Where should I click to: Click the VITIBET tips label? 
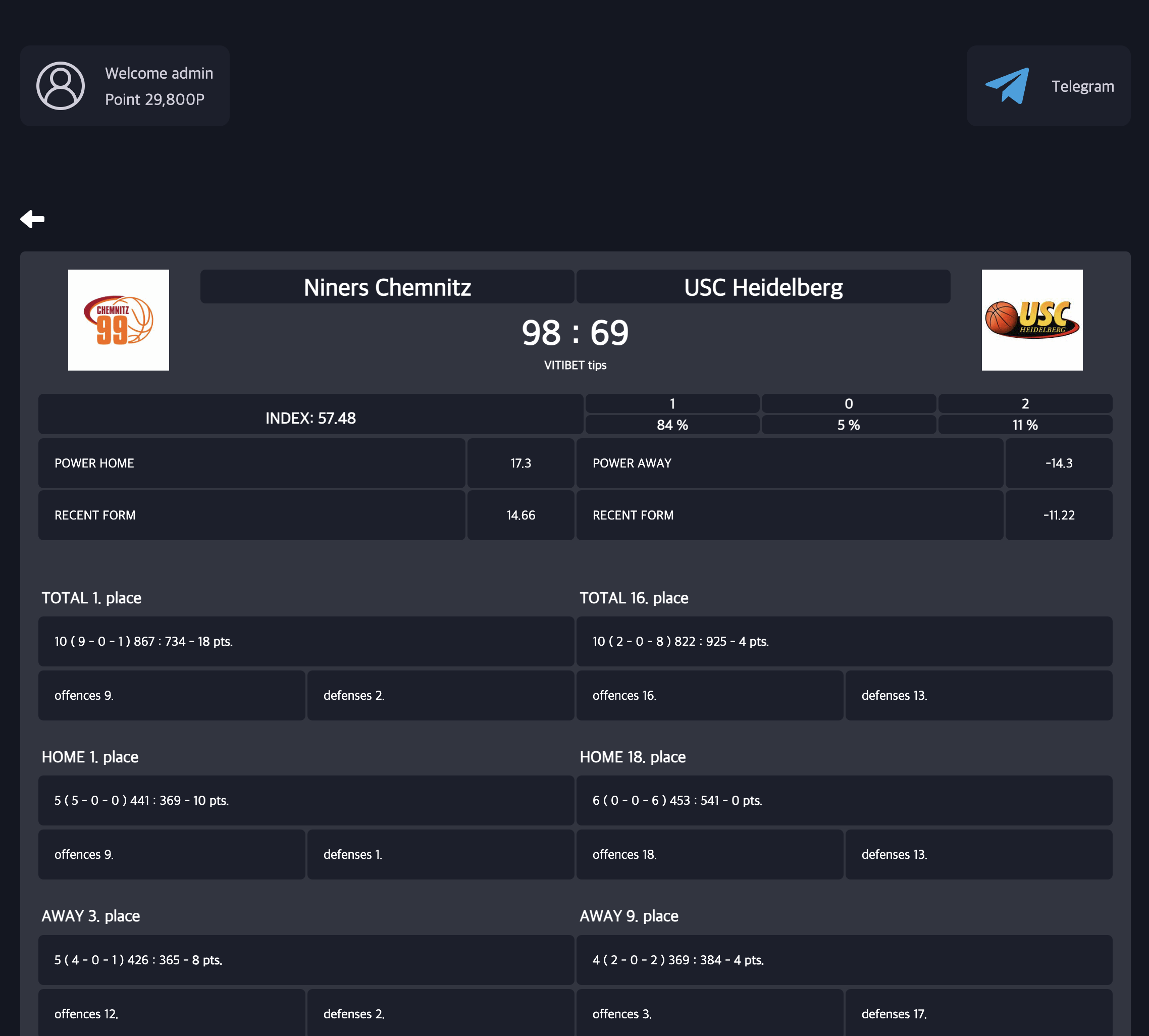[x=575, y=366]
